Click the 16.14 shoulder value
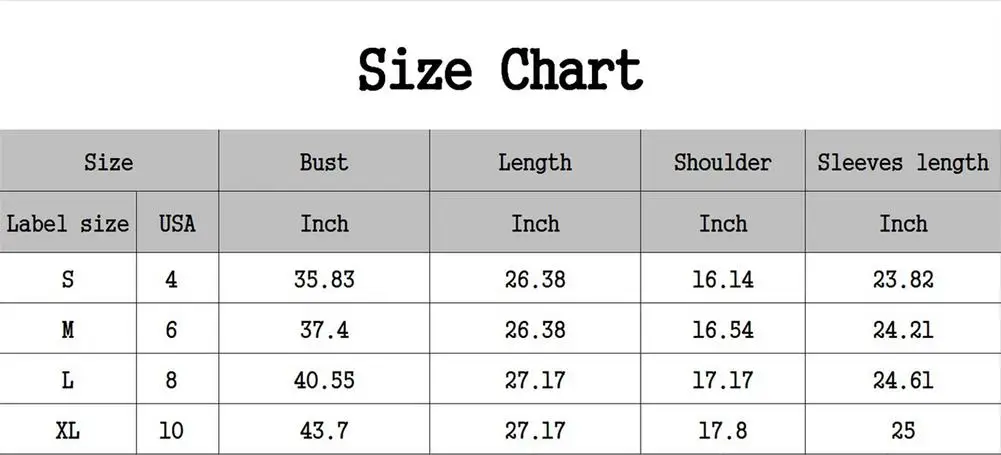This screenshot has height=455, width=1001. (723, 279)
